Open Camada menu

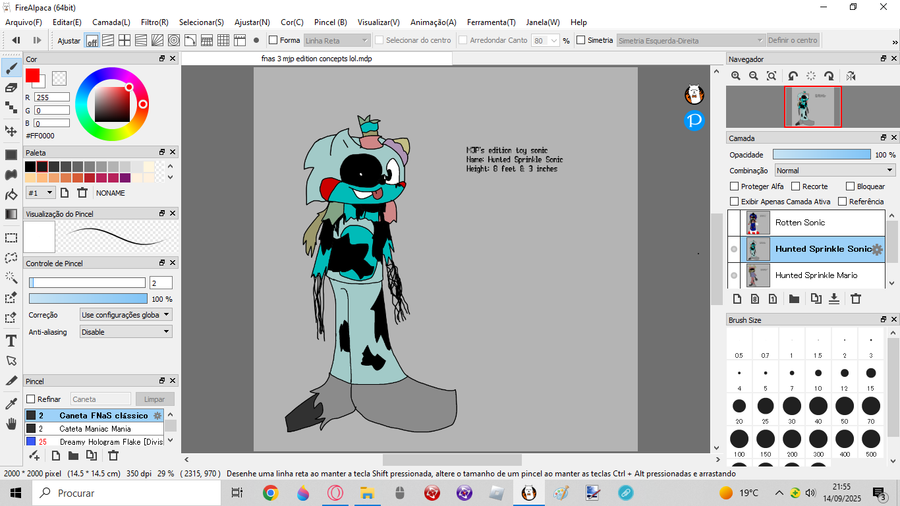click(x=111, y=22)
